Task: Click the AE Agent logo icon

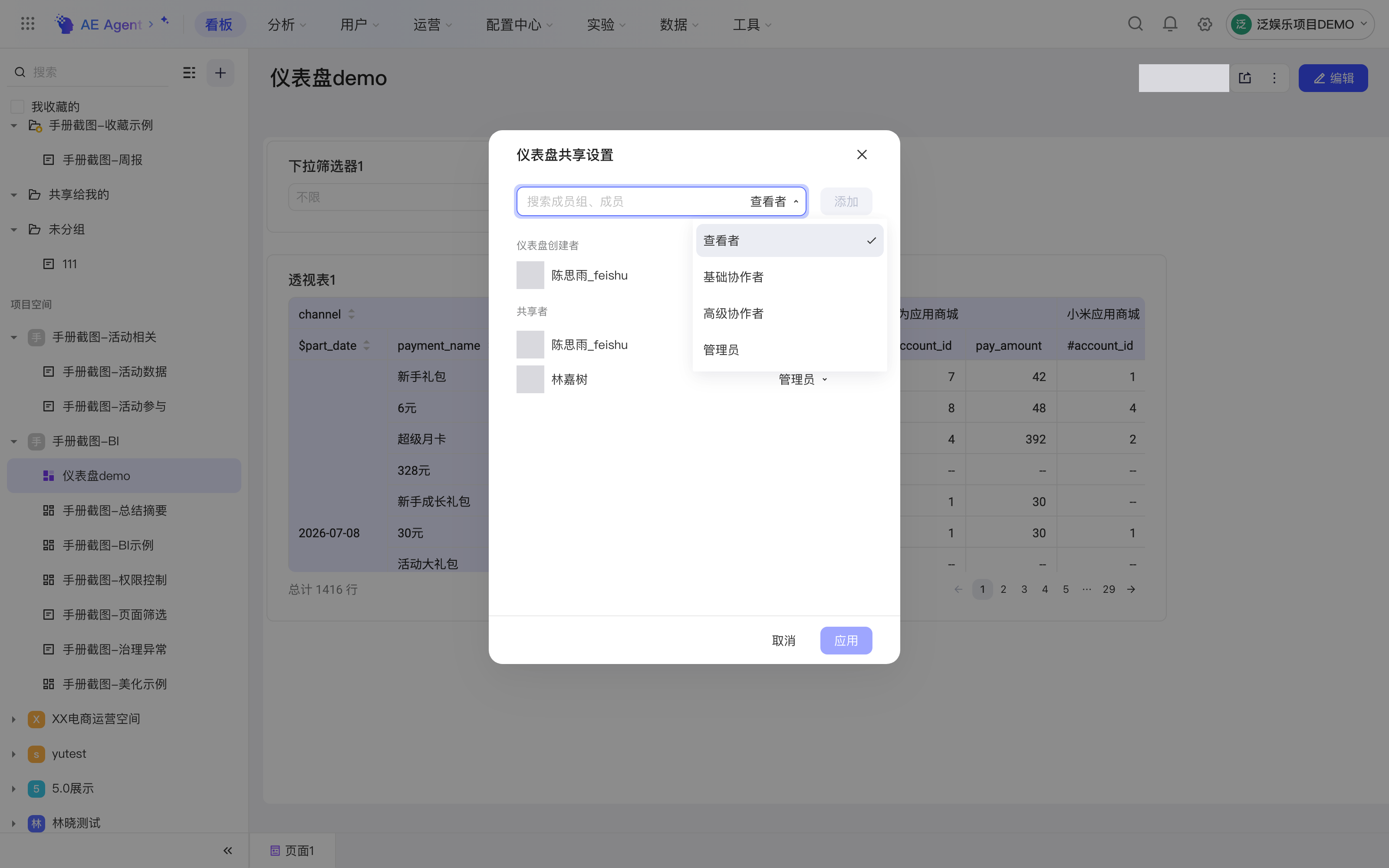Action: pos(64,24)
